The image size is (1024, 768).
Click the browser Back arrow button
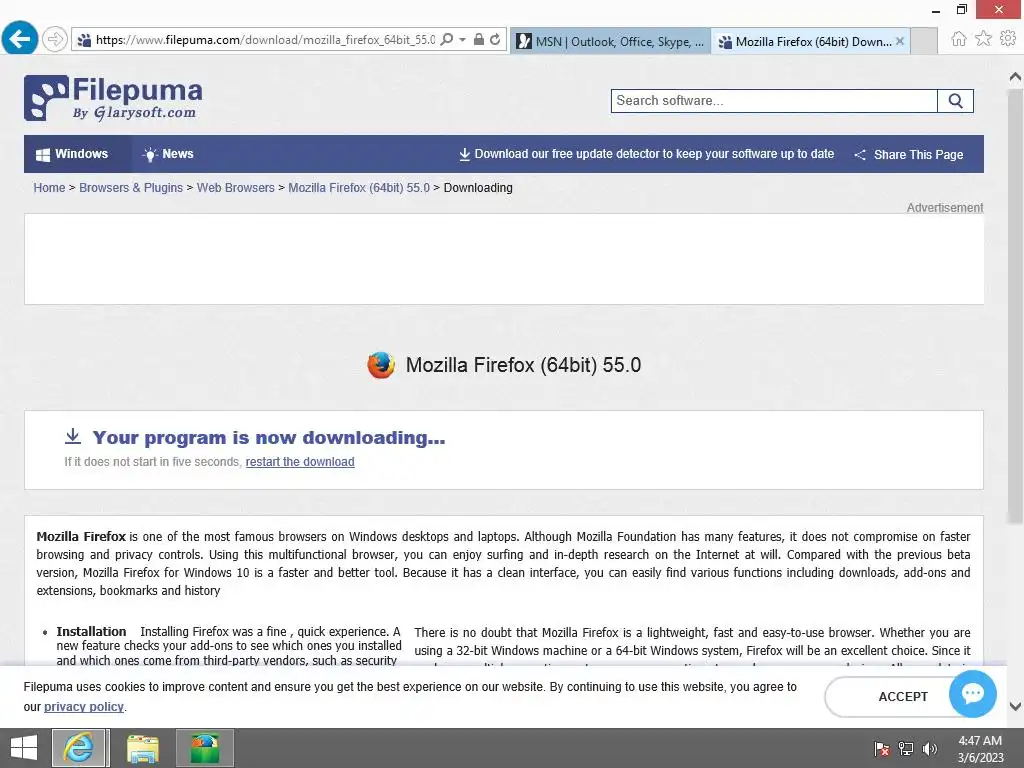[x=20, y=39]
